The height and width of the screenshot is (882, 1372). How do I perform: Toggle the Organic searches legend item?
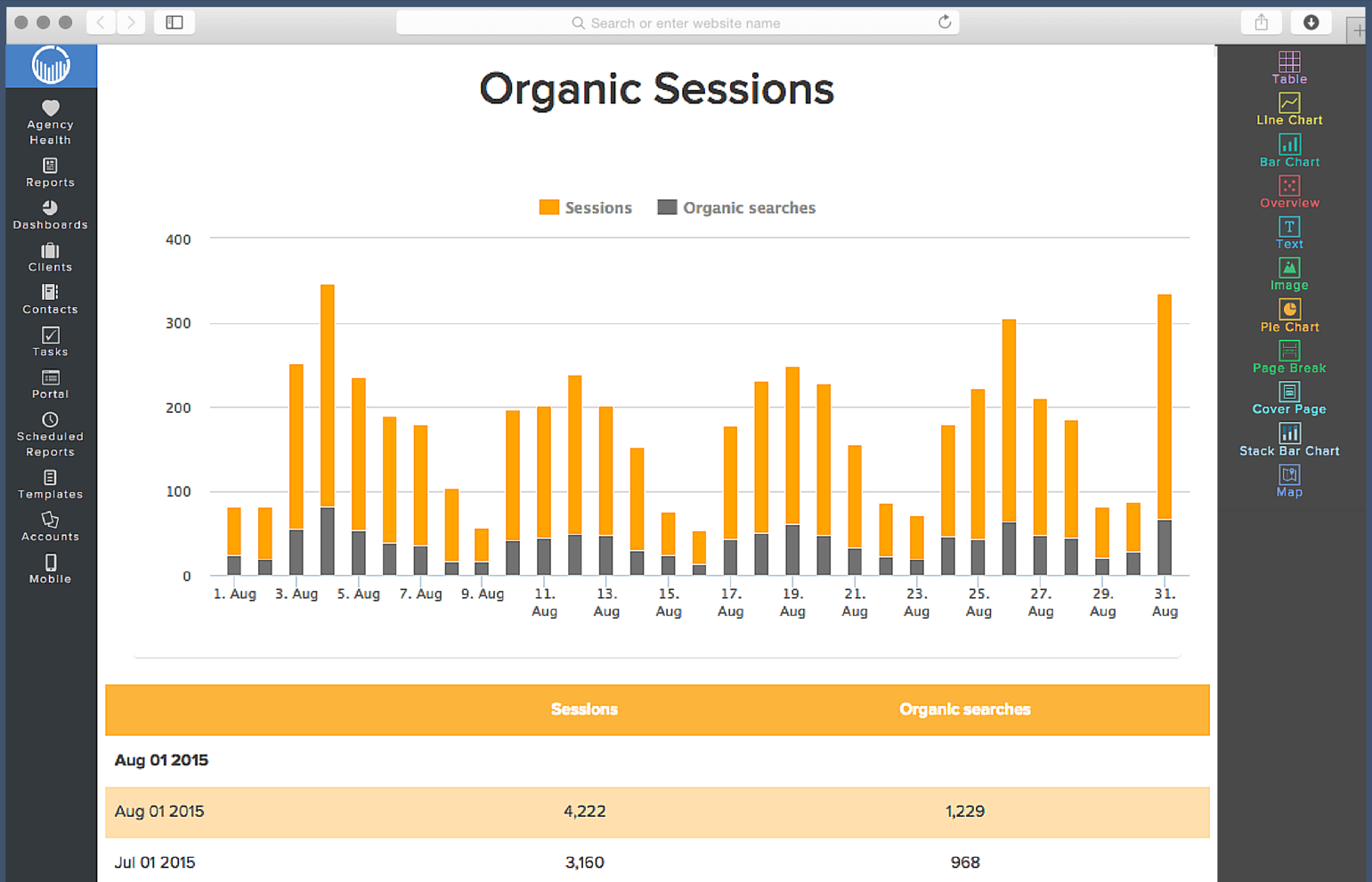click(x=736, y=207)
